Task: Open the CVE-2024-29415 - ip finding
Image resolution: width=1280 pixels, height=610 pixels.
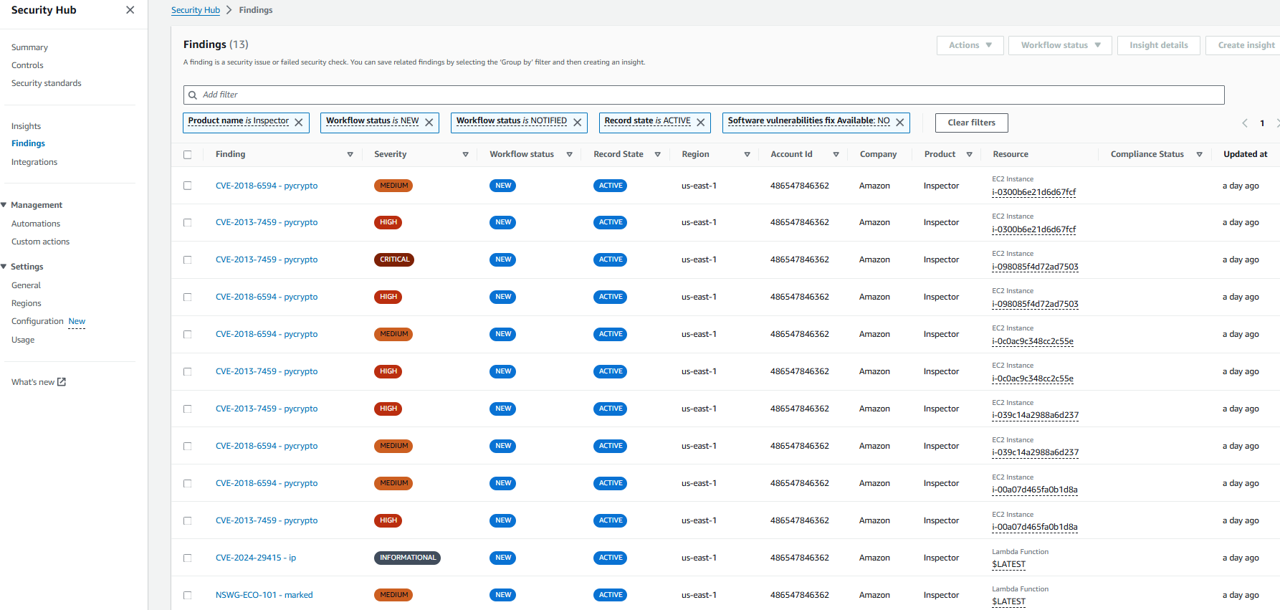Action: 256,558
